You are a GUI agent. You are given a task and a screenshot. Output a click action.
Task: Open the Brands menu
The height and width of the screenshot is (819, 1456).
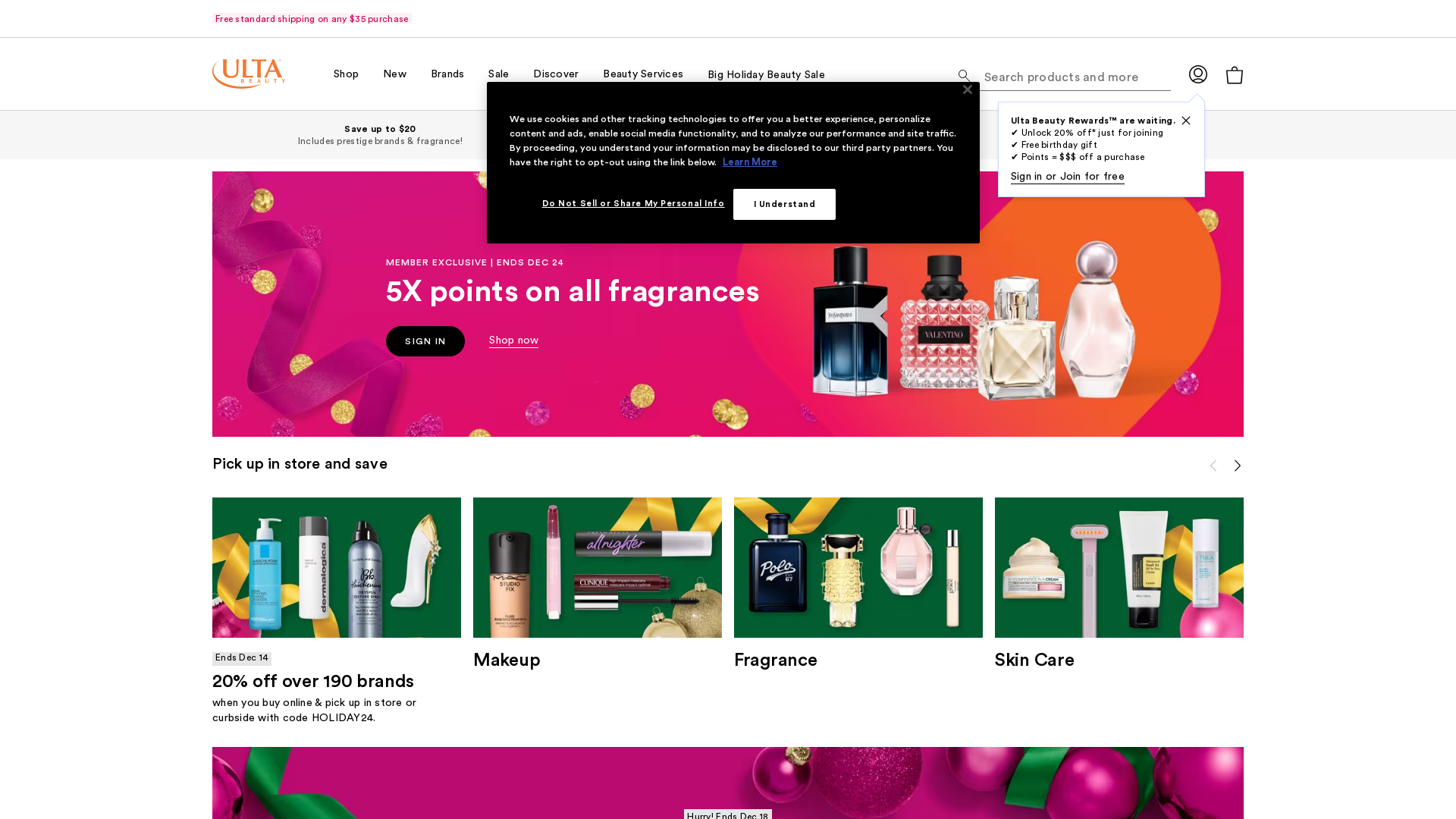[x=447, y=74]
